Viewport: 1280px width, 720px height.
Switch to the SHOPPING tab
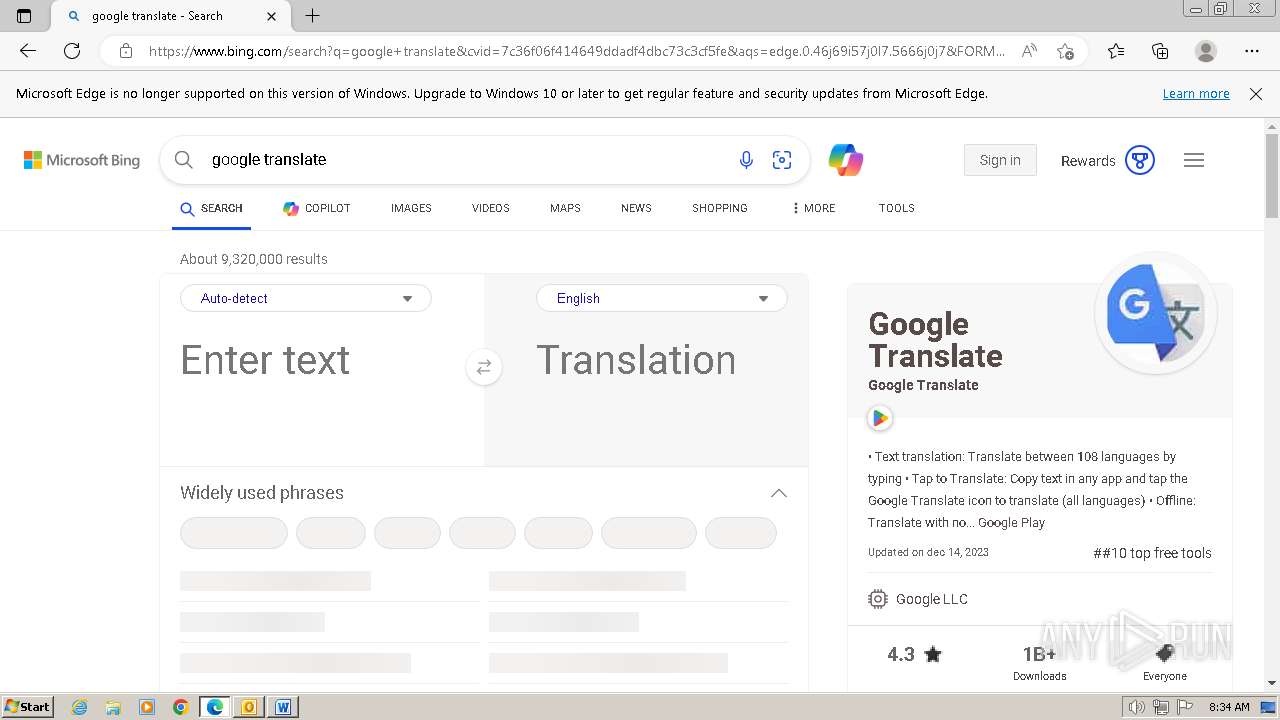click(x=720, y=208)
